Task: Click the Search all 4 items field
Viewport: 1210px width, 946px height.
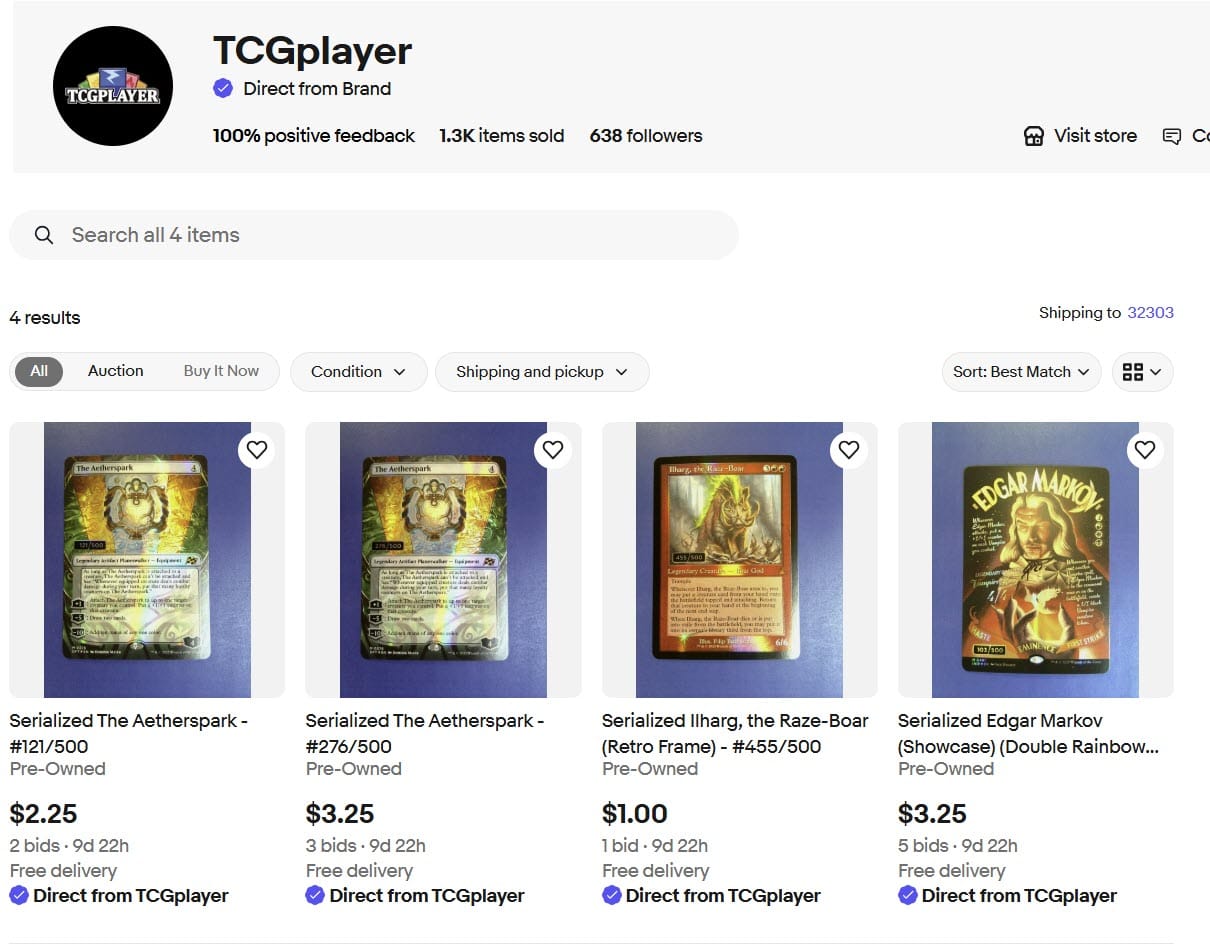Action: [374, 235]
